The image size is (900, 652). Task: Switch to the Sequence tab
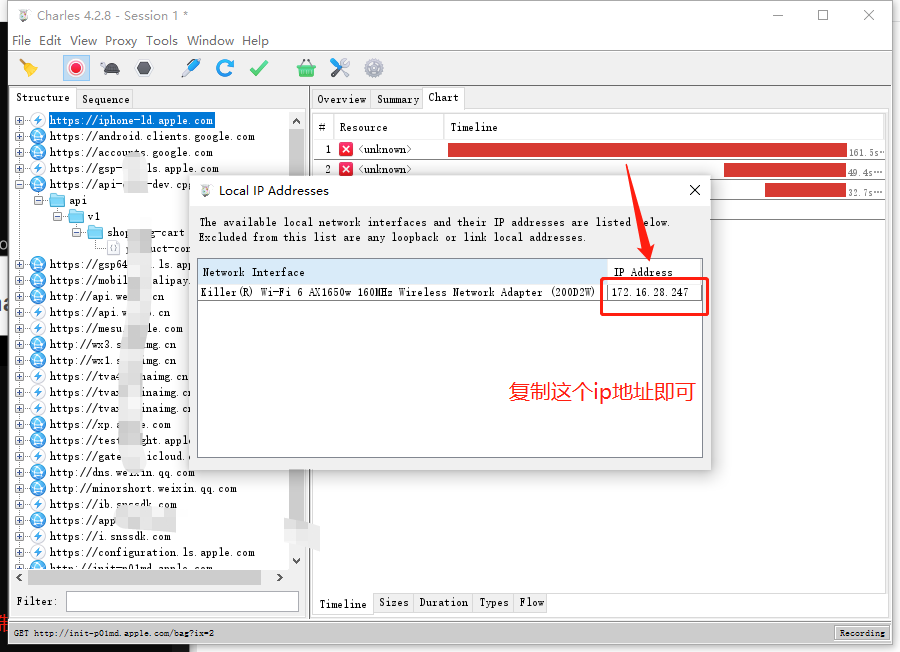[x=106, y=99]
